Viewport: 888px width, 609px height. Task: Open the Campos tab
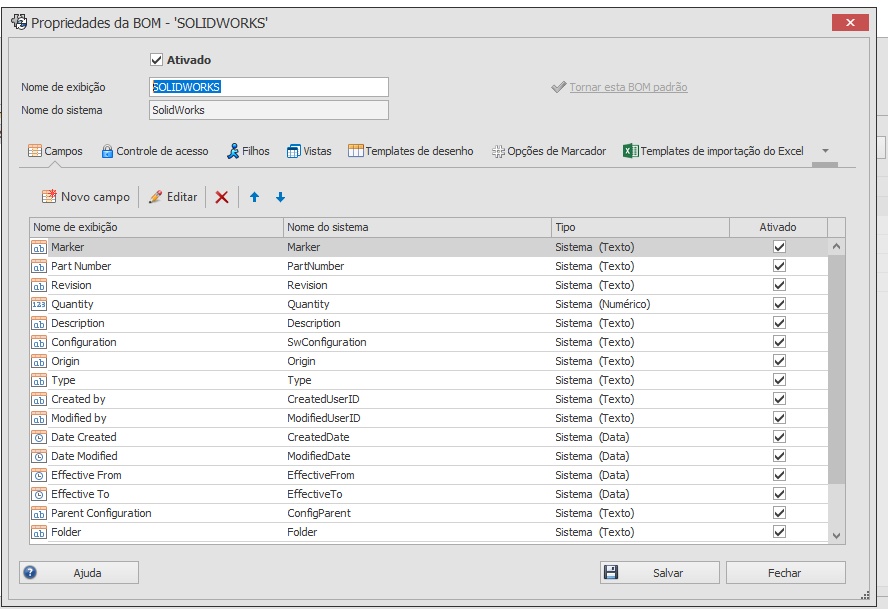pos(55,151)
